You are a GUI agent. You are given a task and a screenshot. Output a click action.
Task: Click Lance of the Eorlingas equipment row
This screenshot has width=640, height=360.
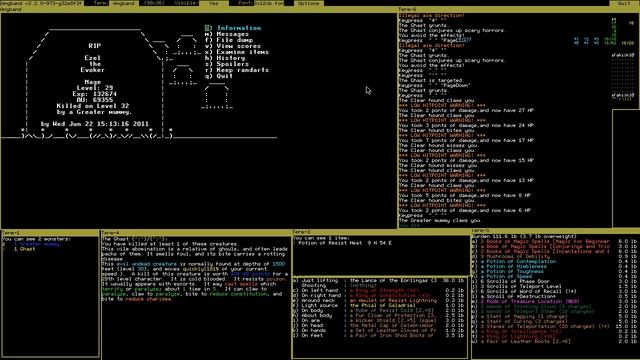point(379,280)
